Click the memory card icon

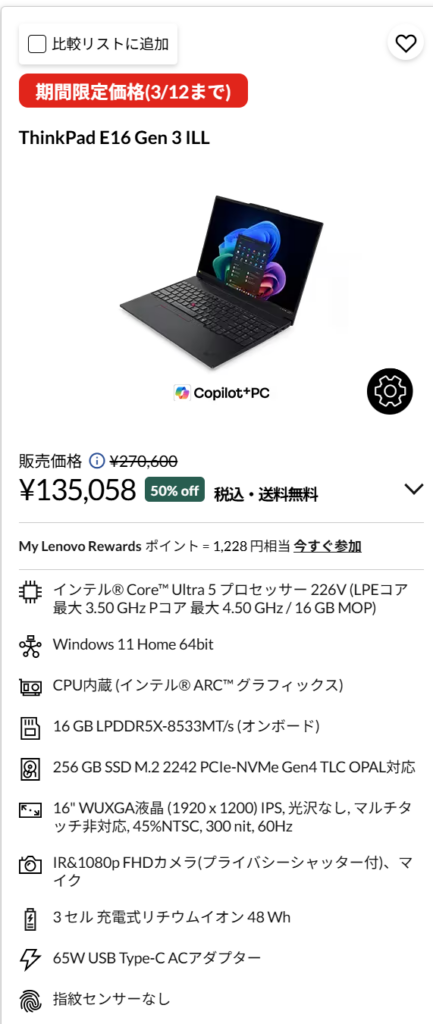coord(29,726)
